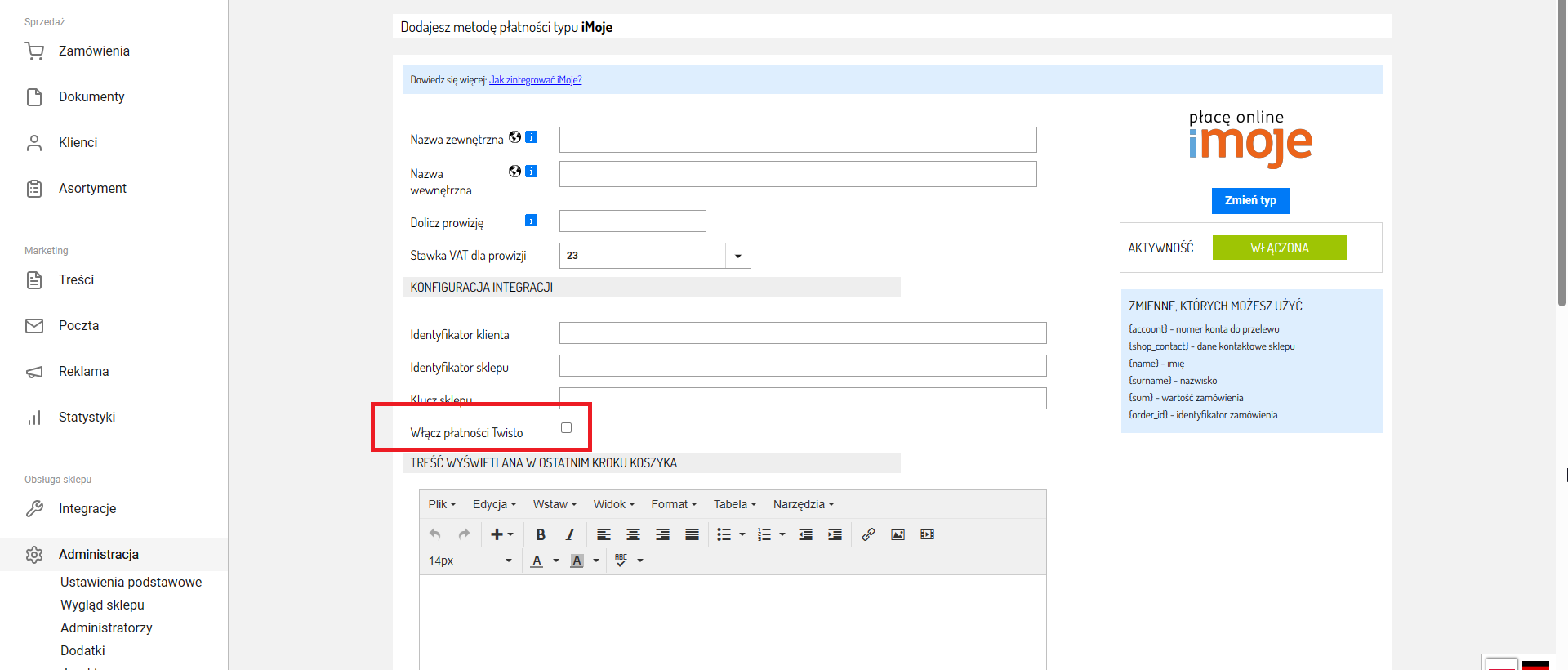Go to Wygląd sklepu in the sidebar

(x=102, y=605)
